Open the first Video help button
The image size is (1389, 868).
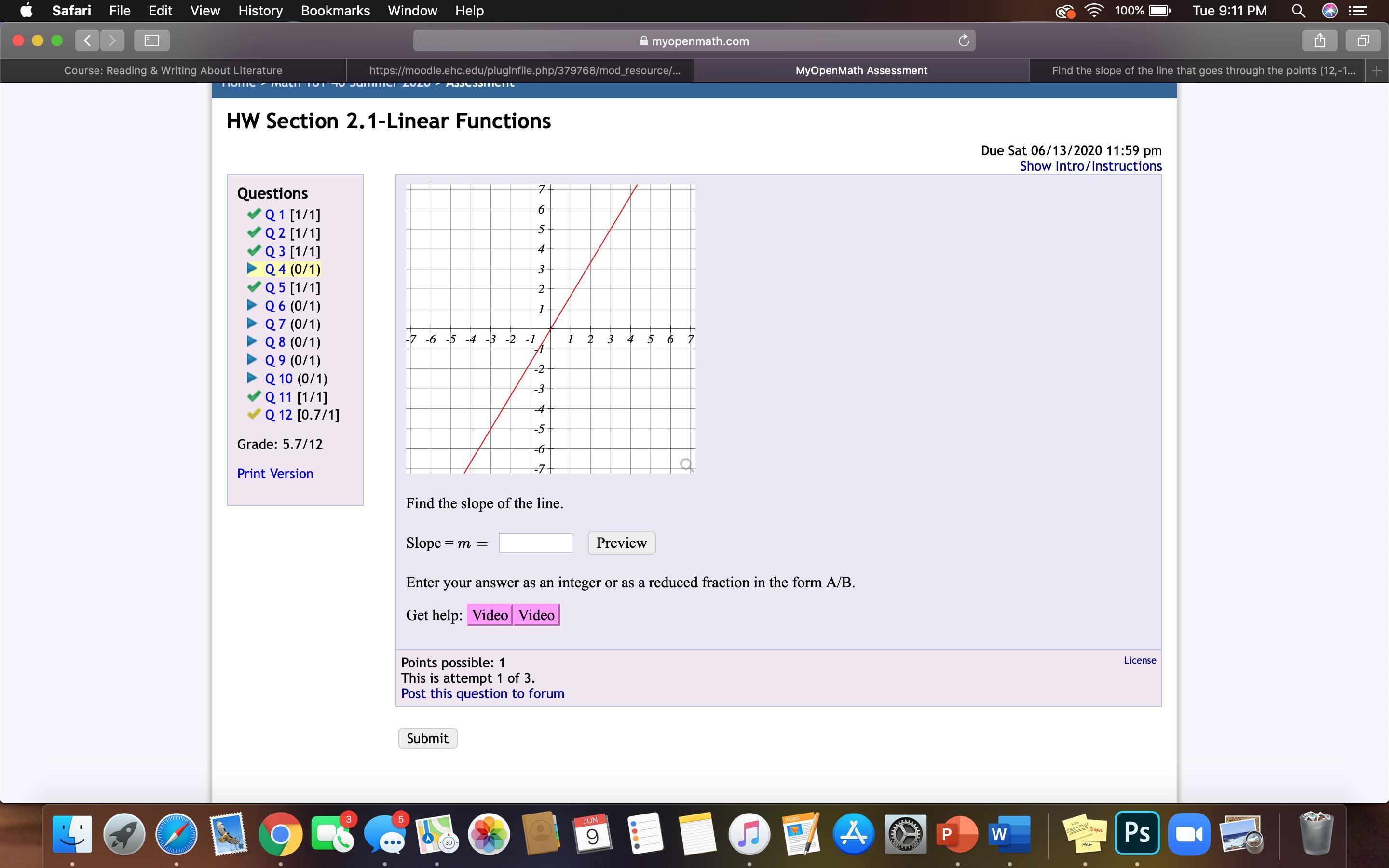point(490,615)
